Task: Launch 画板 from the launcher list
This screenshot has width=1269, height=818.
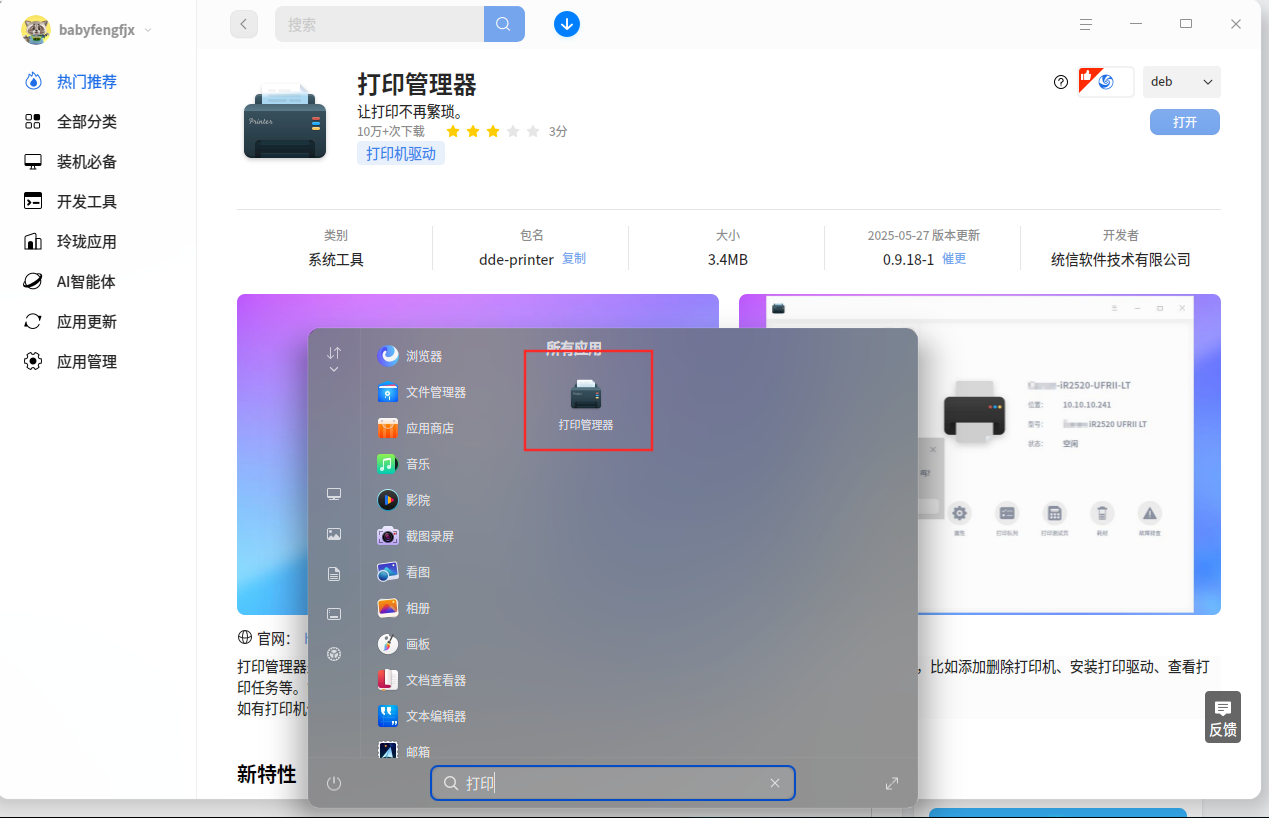Action: pos(404,644)
